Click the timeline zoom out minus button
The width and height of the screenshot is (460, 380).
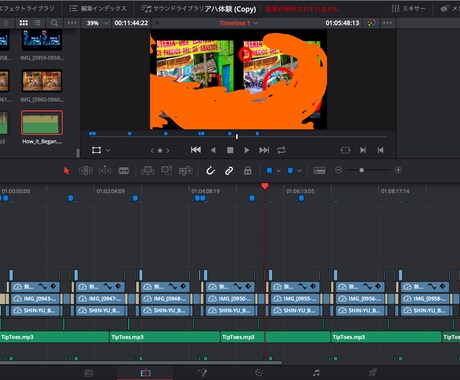339,170
